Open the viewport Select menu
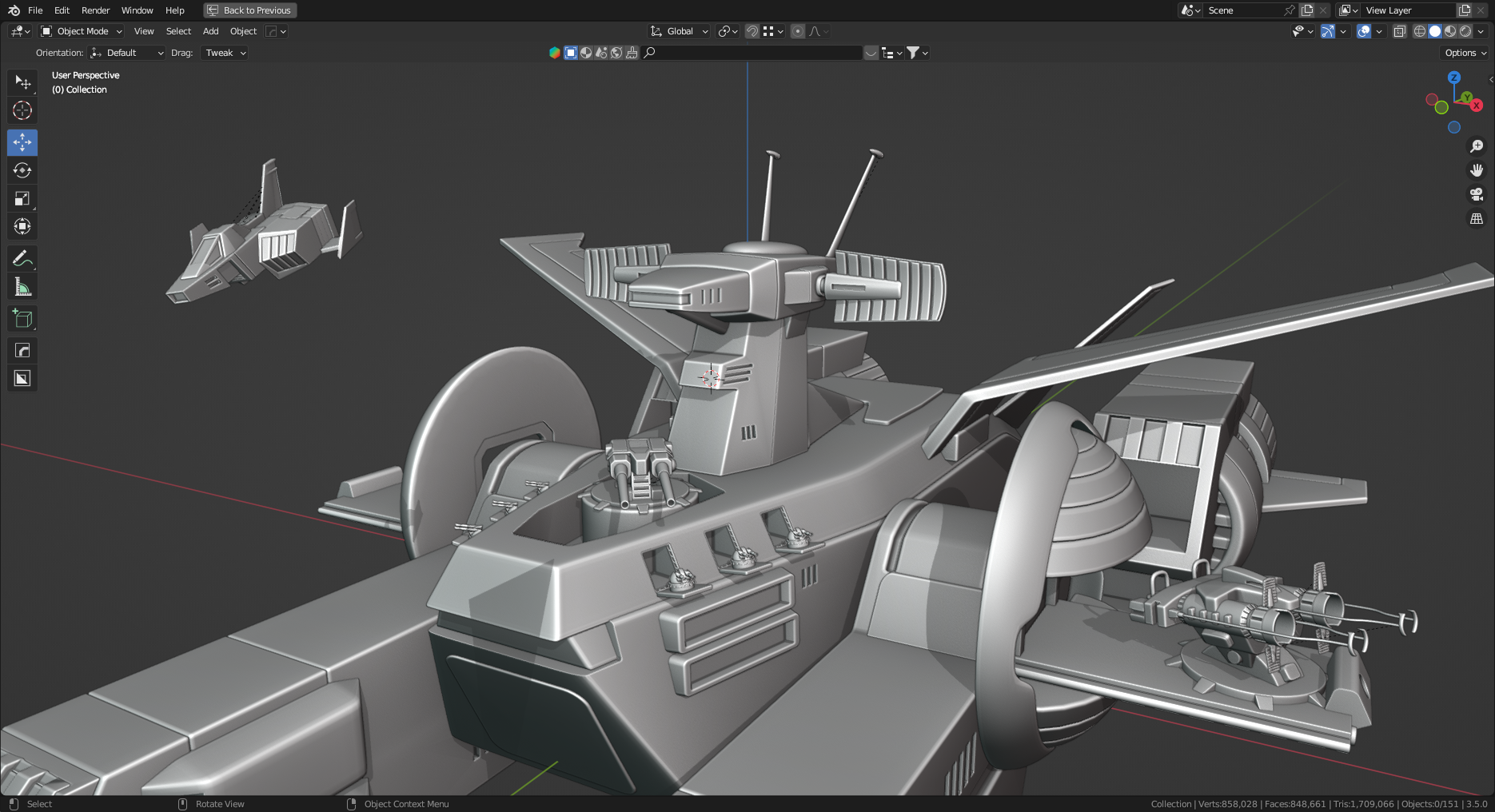 [x=178, y=31]
